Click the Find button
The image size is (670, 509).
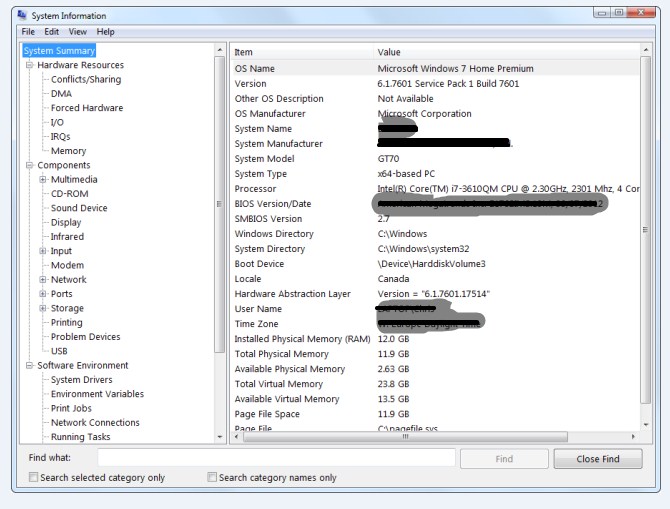tap(504, 459)
